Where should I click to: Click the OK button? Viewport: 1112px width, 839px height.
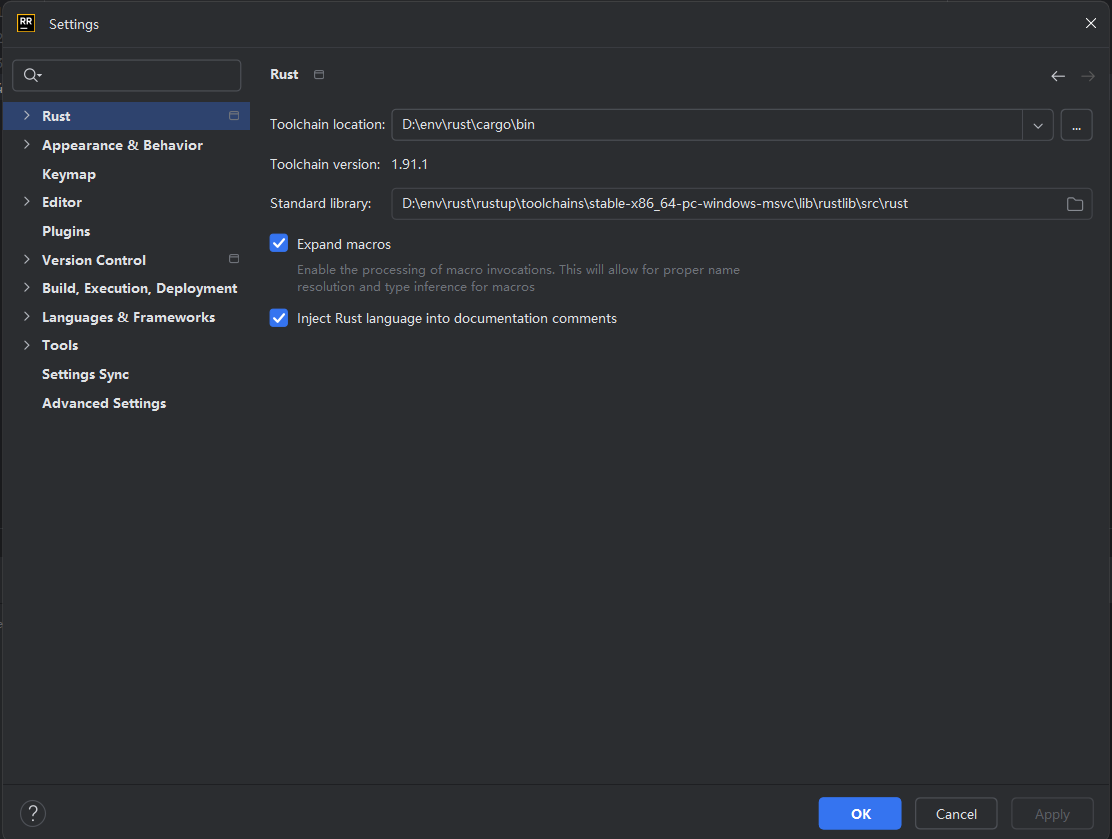click(860, 813)
